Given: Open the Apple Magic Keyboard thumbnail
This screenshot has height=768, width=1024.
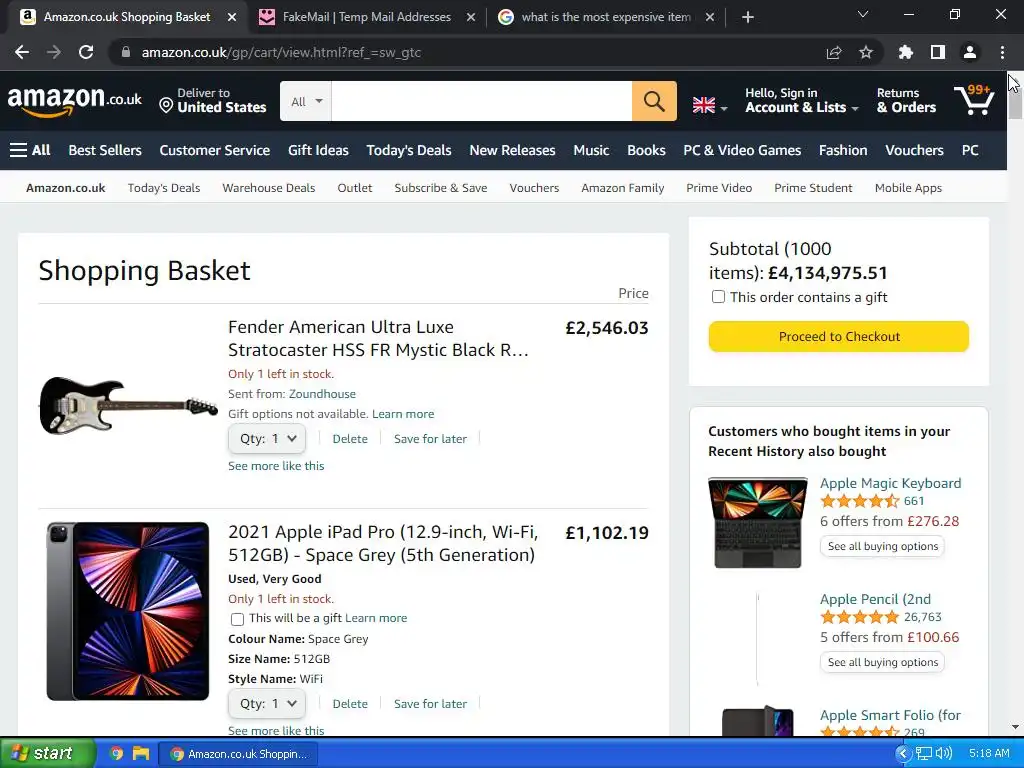Looking at the screenshot, I should (x=758, y=522).
